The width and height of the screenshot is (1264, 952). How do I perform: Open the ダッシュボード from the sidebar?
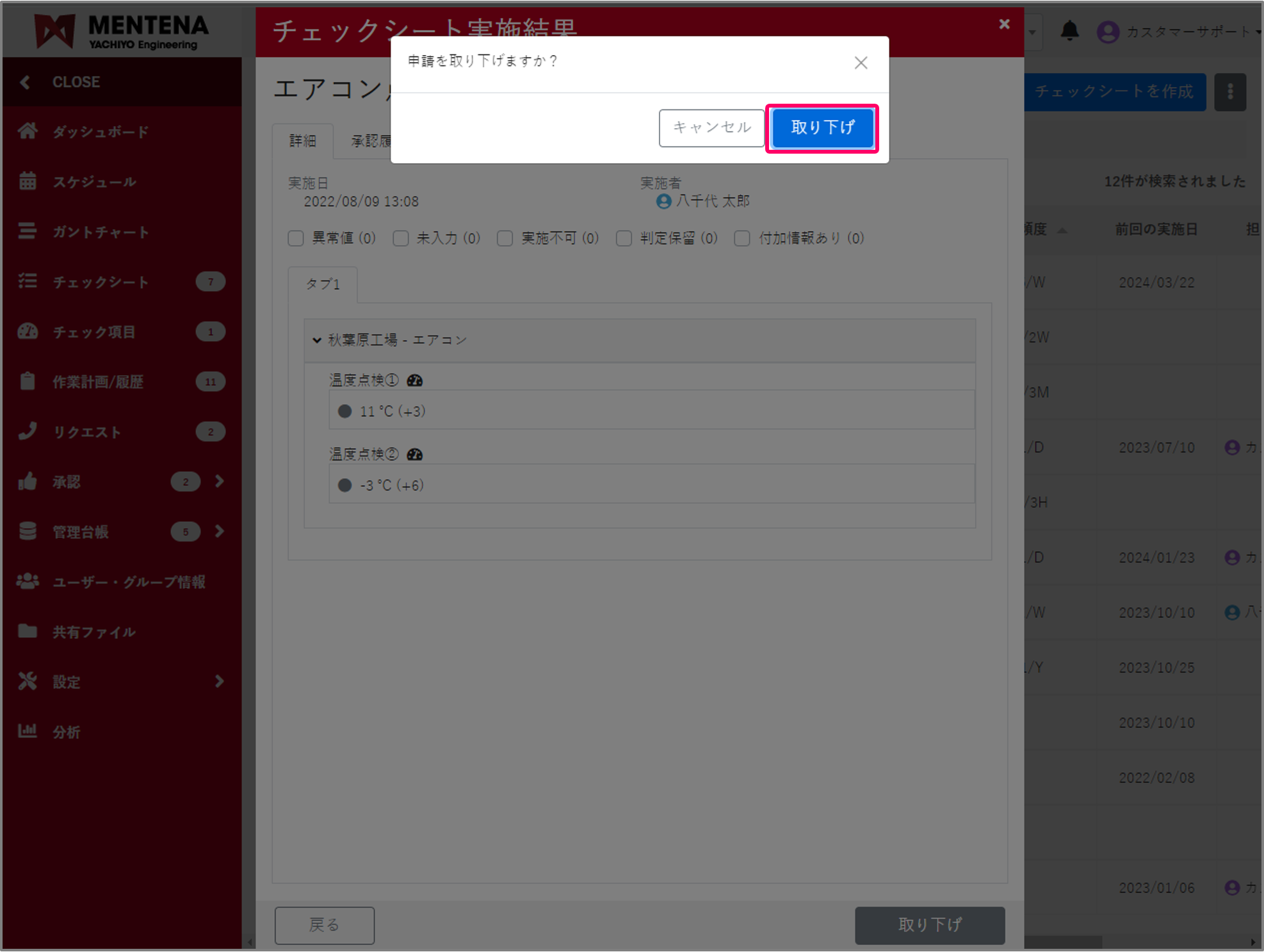(x=101, y=131)
